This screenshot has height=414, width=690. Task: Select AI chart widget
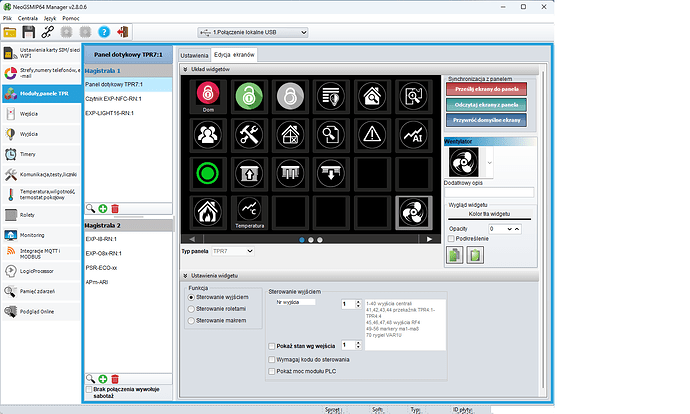click(413, 135)
